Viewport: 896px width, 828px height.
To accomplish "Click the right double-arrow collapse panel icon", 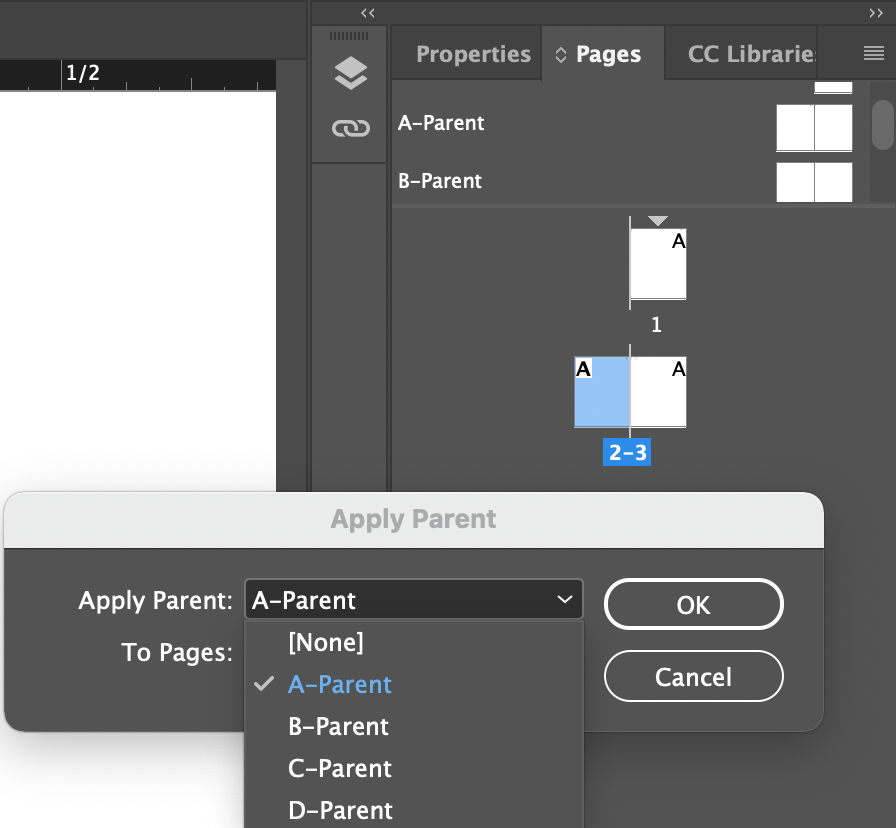I will pyautogui.click(x=876, y=12).
